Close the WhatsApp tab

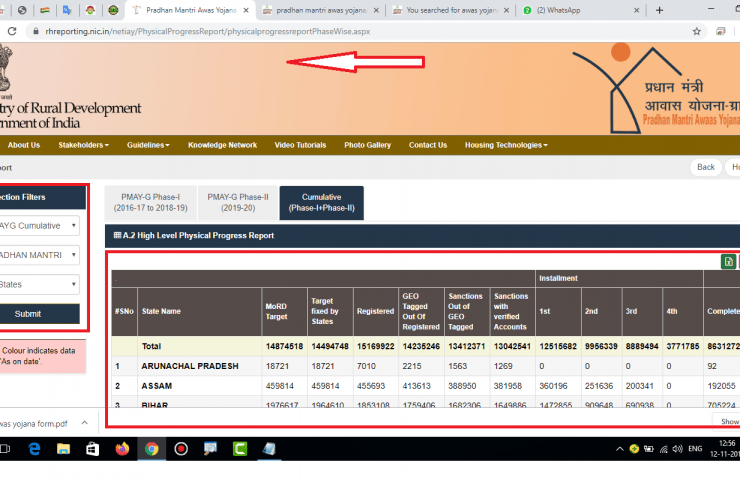(637, 10)
